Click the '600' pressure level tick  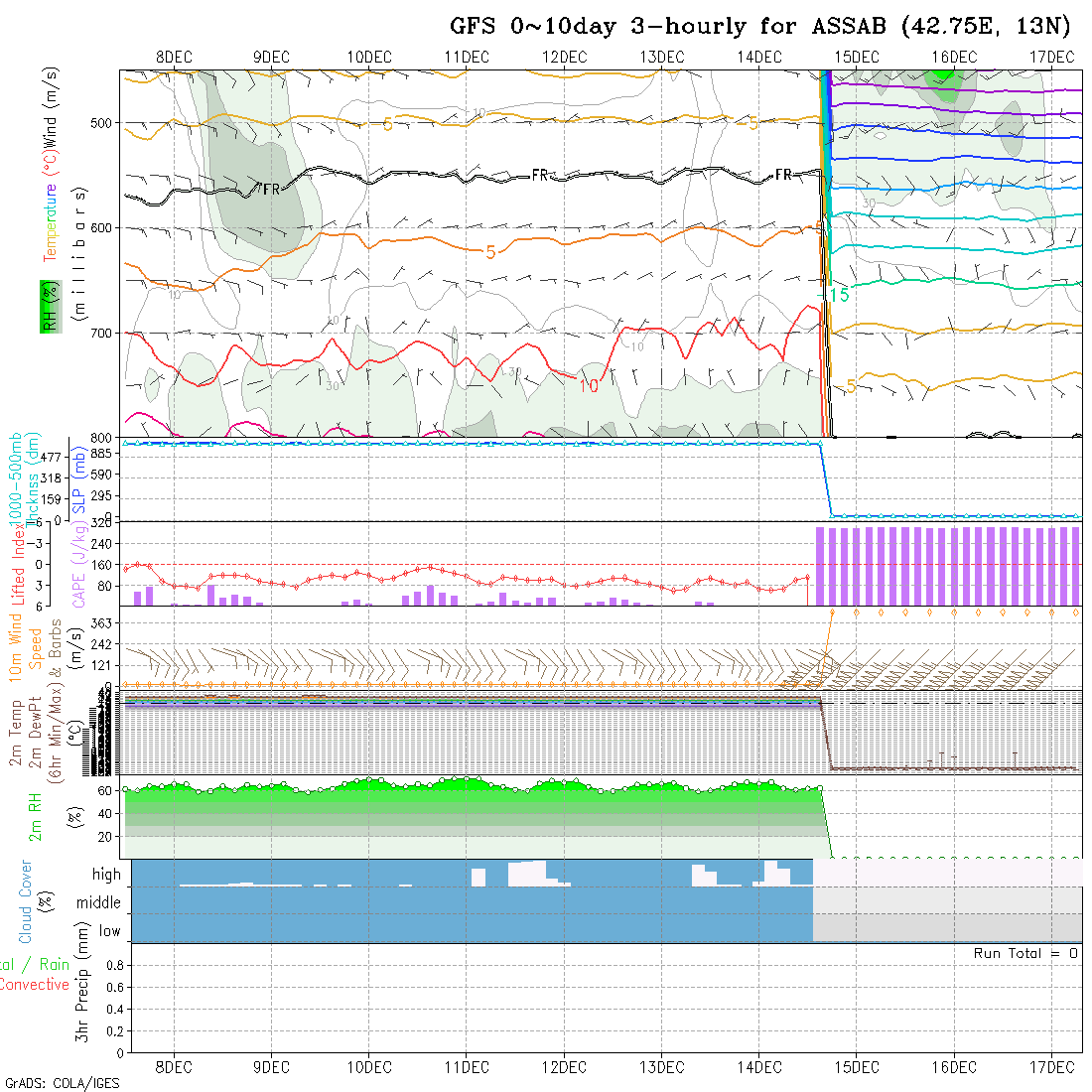(x=101, y=227)
